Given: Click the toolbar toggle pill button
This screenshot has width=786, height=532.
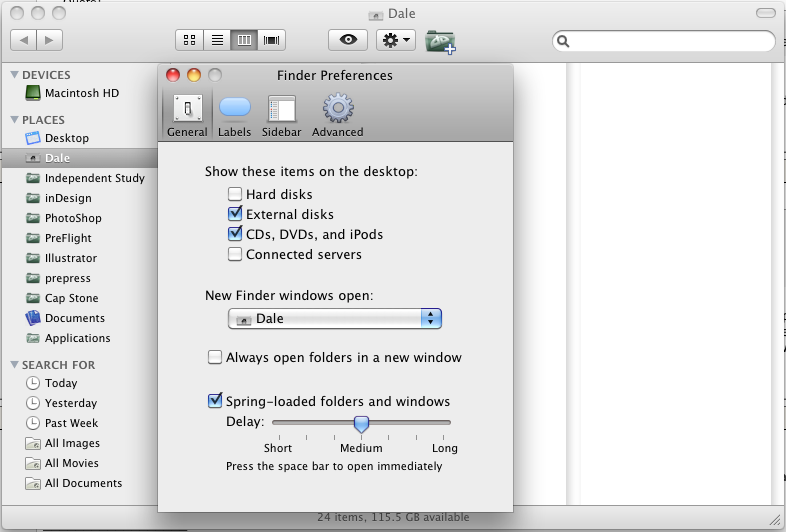Looking at the screenshot, I should [765, 13].
